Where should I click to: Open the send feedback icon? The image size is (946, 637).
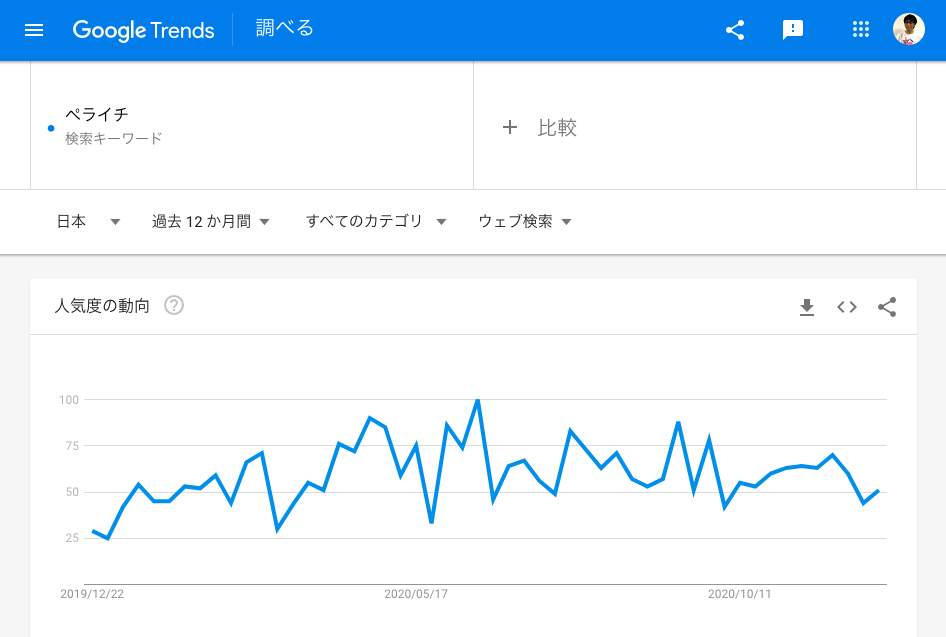[x=793, y=30]
